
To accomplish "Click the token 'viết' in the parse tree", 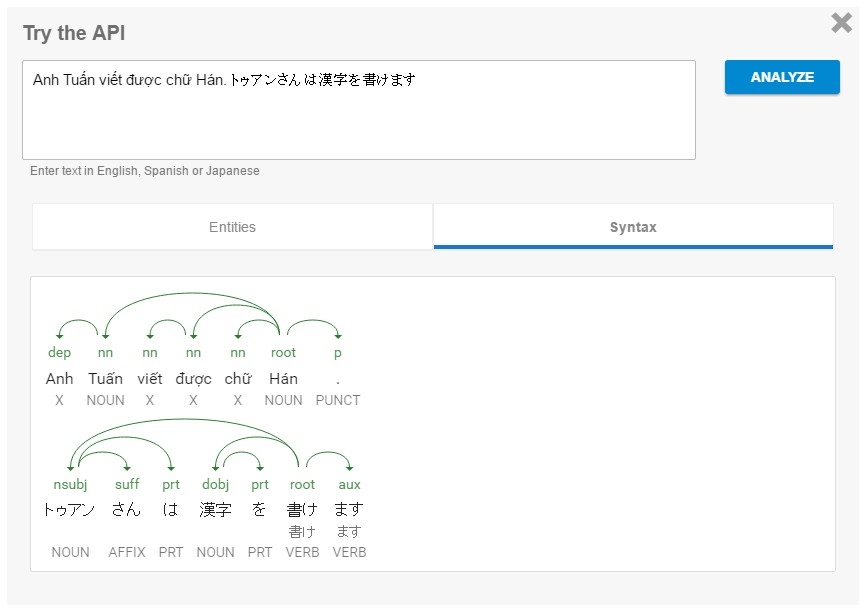I will pyautogui.click(x=150, y=378).
